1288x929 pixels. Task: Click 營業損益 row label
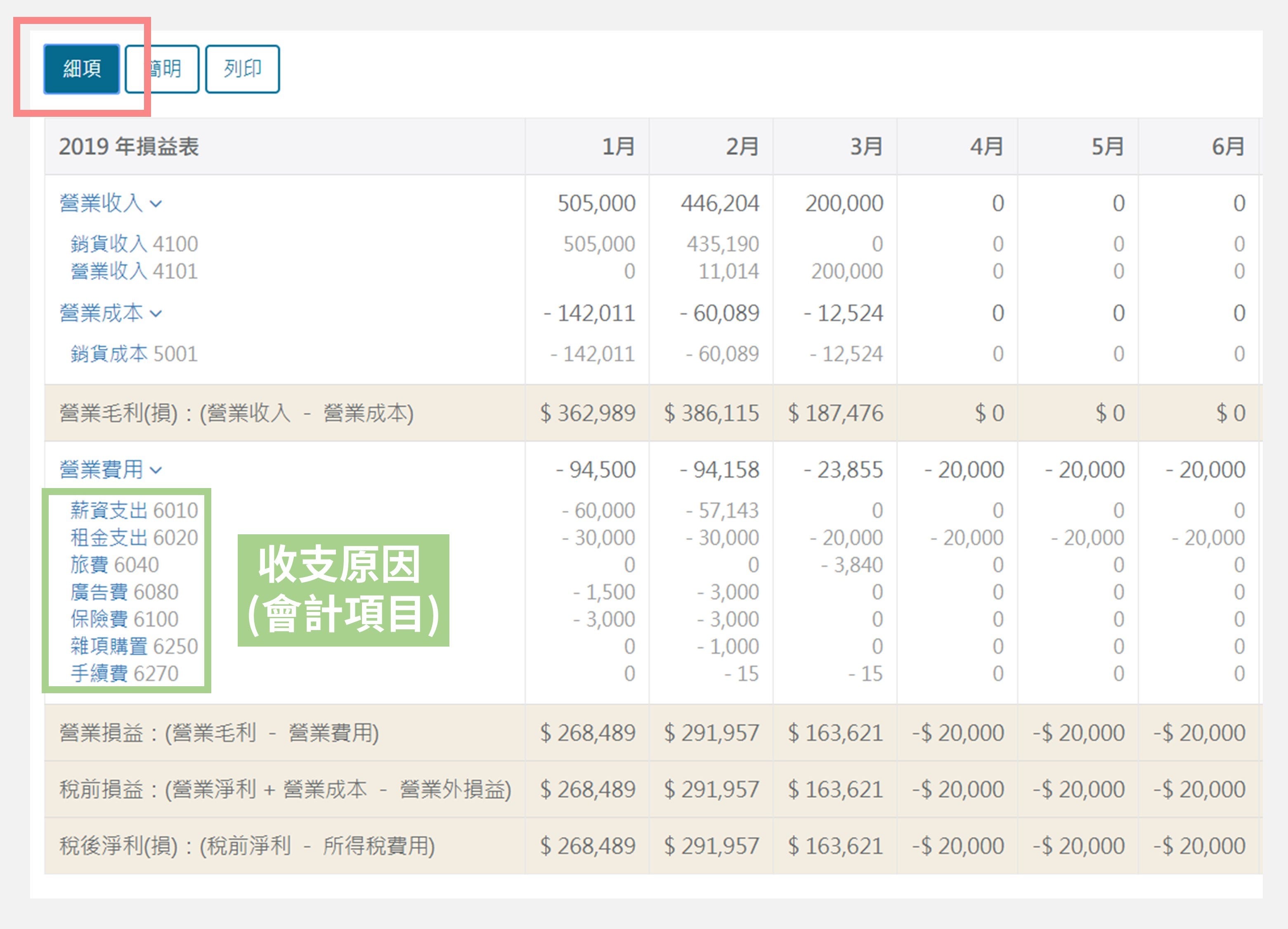pyautogui.click(x=219, y=732)
